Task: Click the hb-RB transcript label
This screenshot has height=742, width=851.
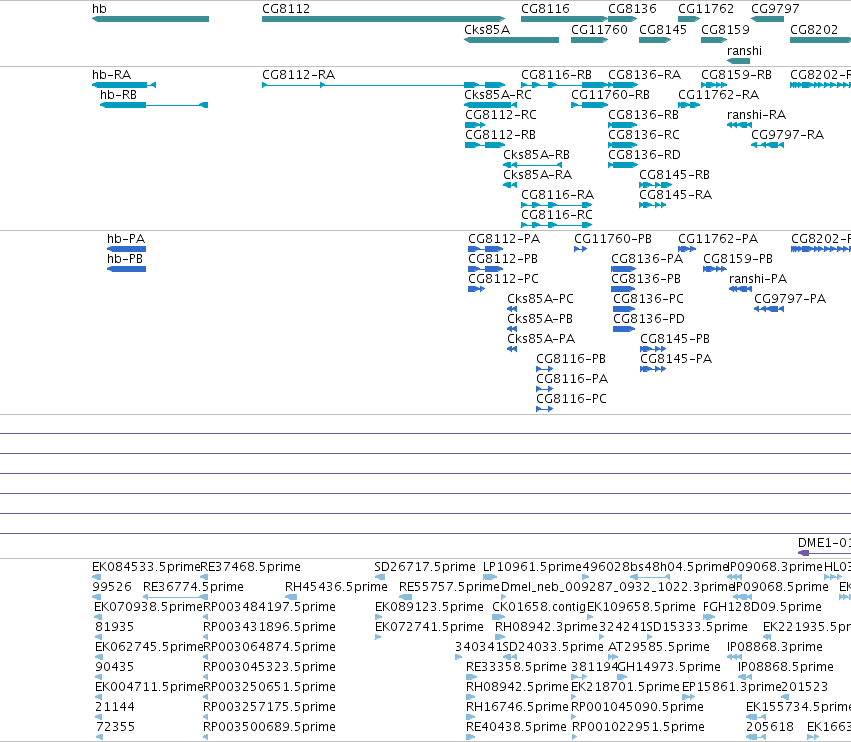Action: coord(118,95)
